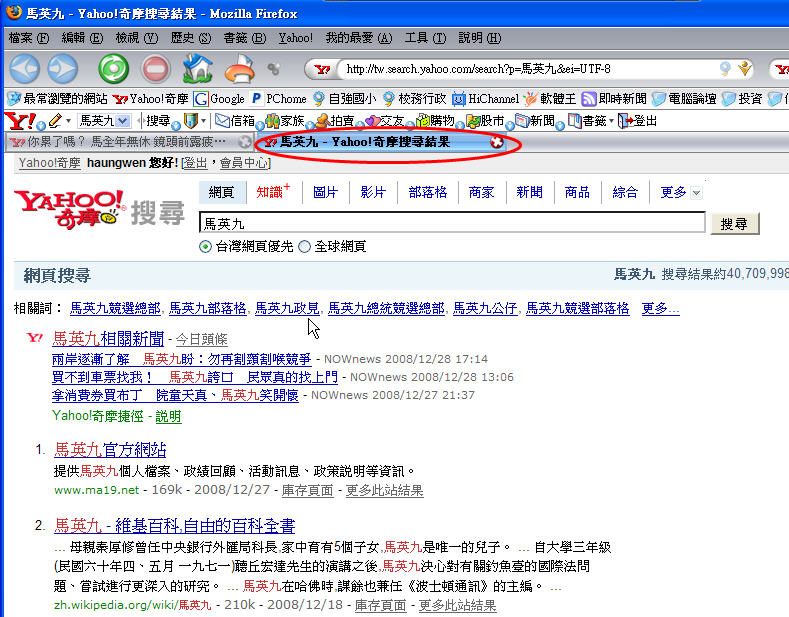Open the 投資 bookmark folder
This screenshot has height=617, width=789.
click(x=742, y=99)
